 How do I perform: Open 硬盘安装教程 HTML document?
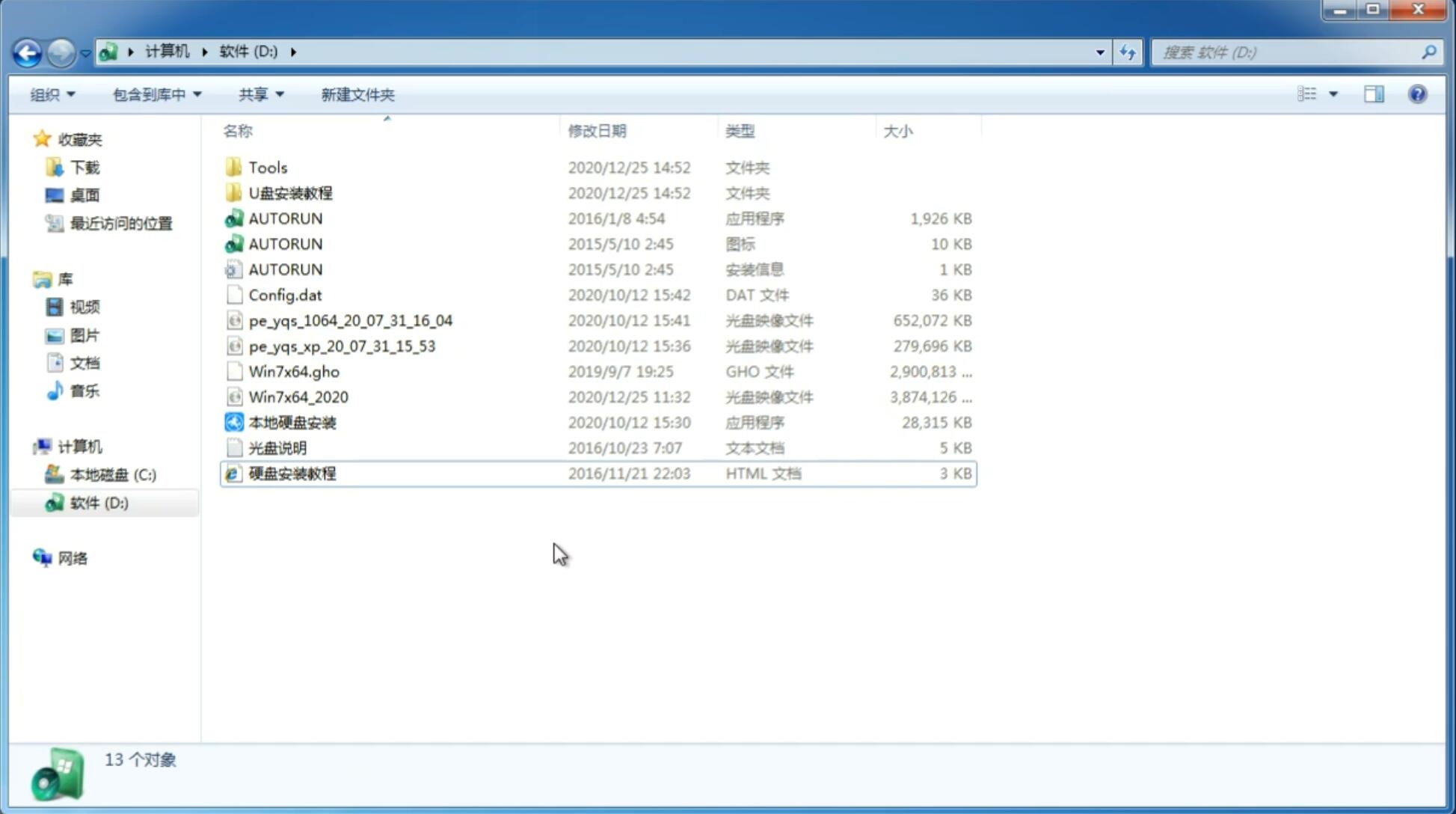tap(292, 473)
